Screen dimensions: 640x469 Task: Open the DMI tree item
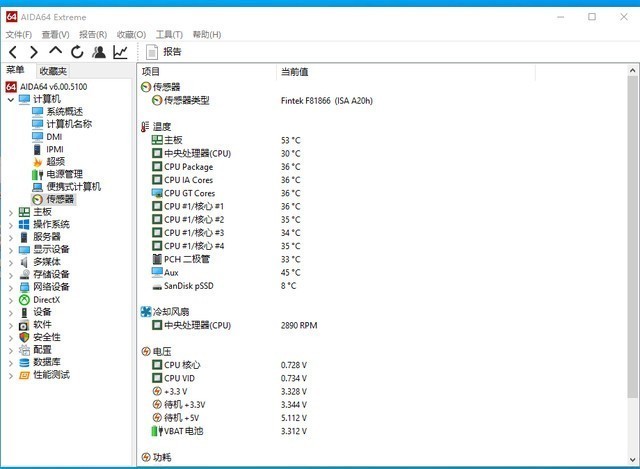click(x=47, y=137)
